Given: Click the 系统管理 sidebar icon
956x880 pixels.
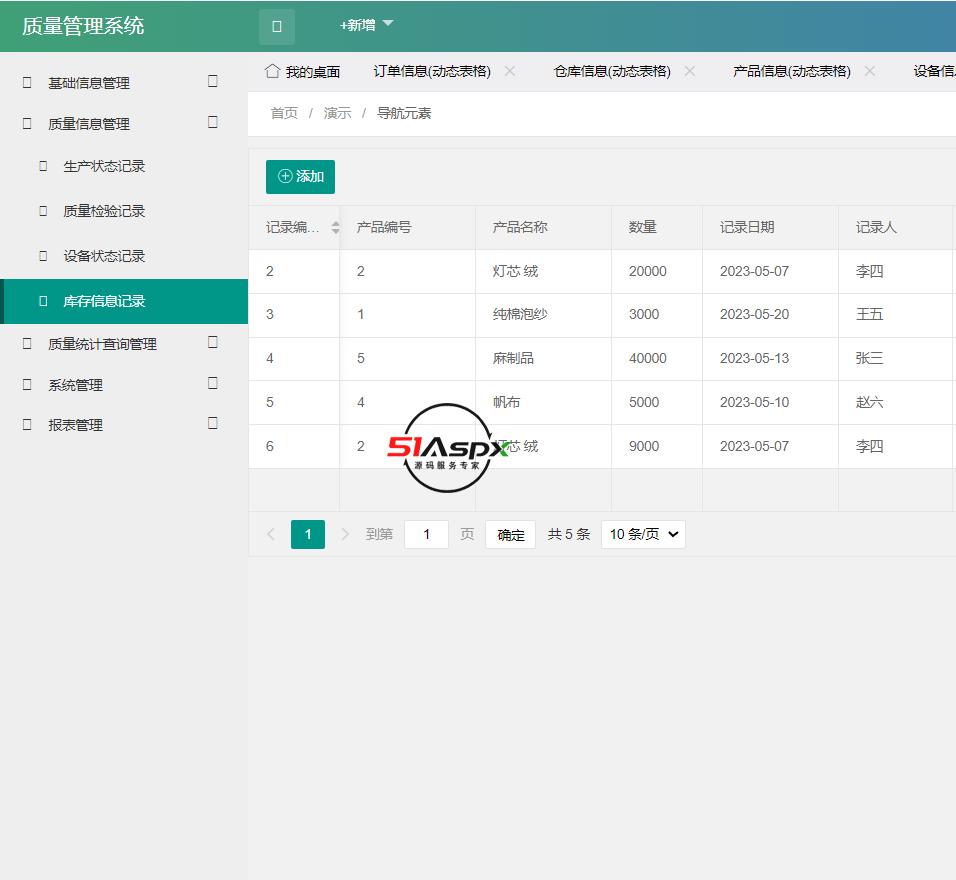Looking at the screenshot, I should pyautogui.click(x=26, y=384).
